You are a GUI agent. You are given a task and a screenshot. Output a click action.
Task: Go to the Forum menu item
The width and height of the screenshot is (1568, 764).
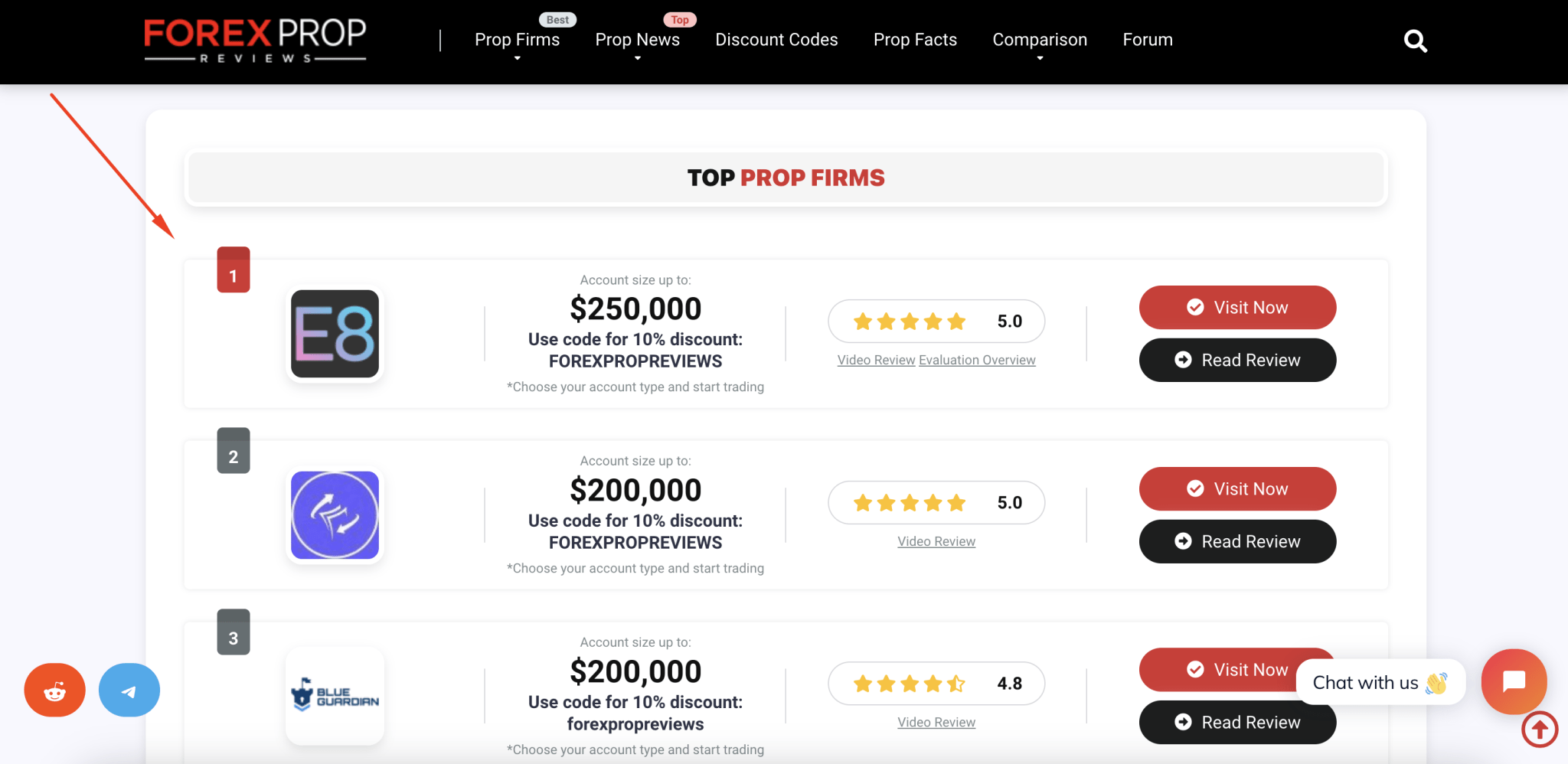(x=1148, y=40)
